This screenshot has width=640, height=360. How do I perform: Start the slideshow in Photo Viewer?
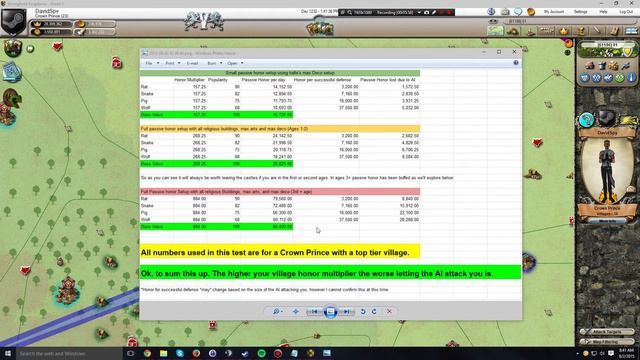tap(331, 312)
